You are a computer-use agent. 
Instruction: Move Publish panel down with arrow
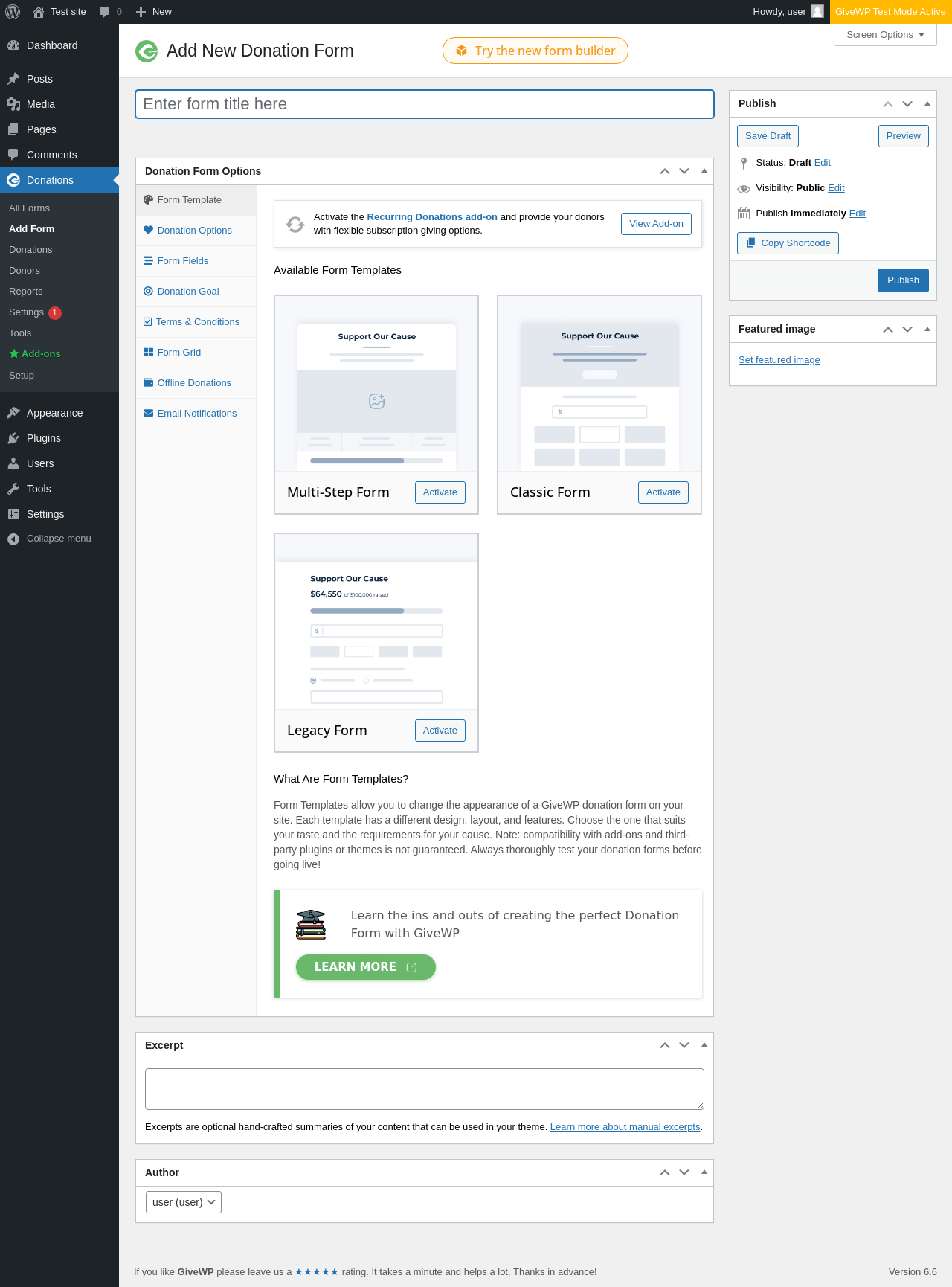tap(907, 104)
